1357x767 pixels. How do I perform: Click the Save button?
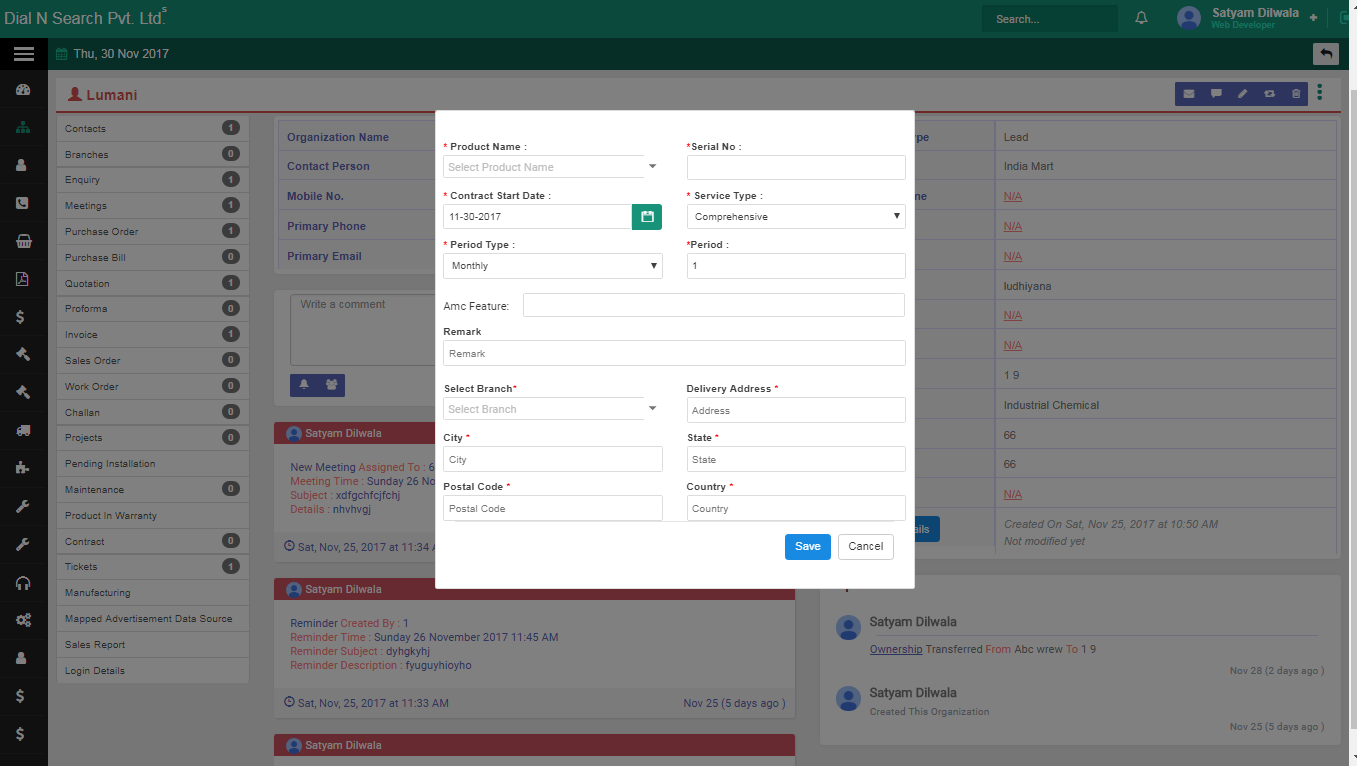[807, 547]
